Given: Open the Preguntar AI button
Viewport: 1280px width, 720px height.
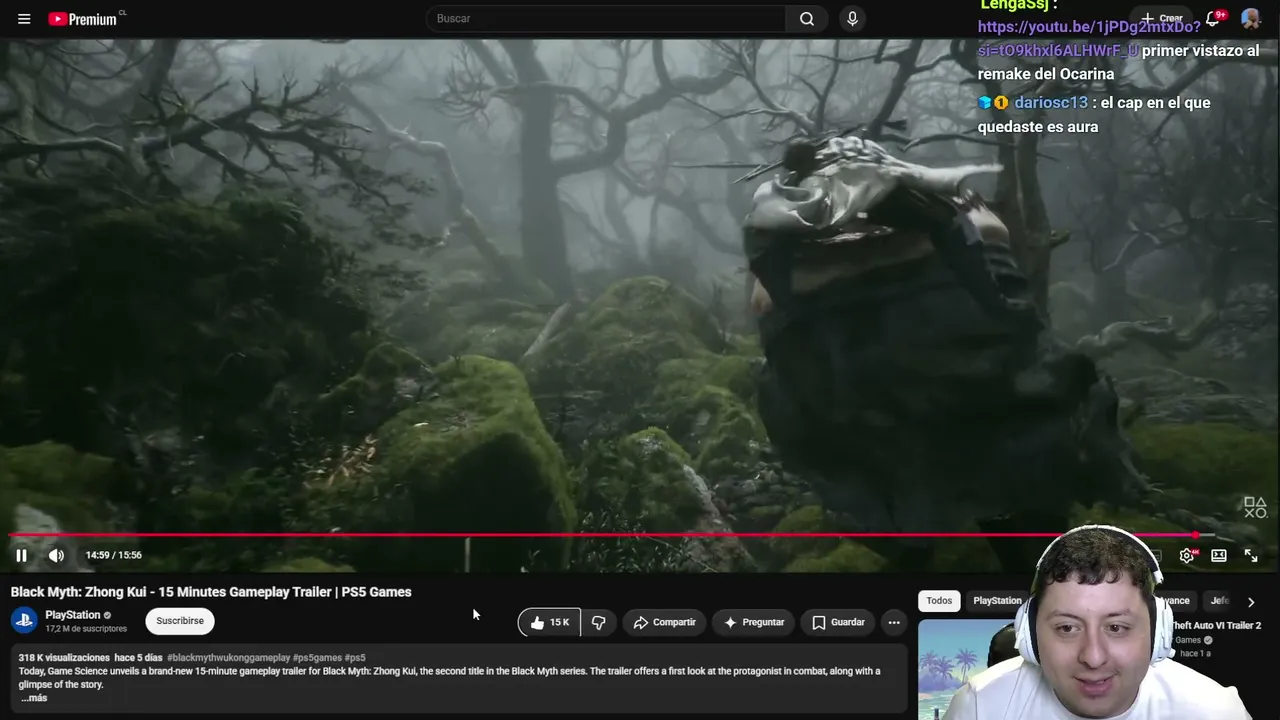Looking at the screenshot, I should point(754,622).
